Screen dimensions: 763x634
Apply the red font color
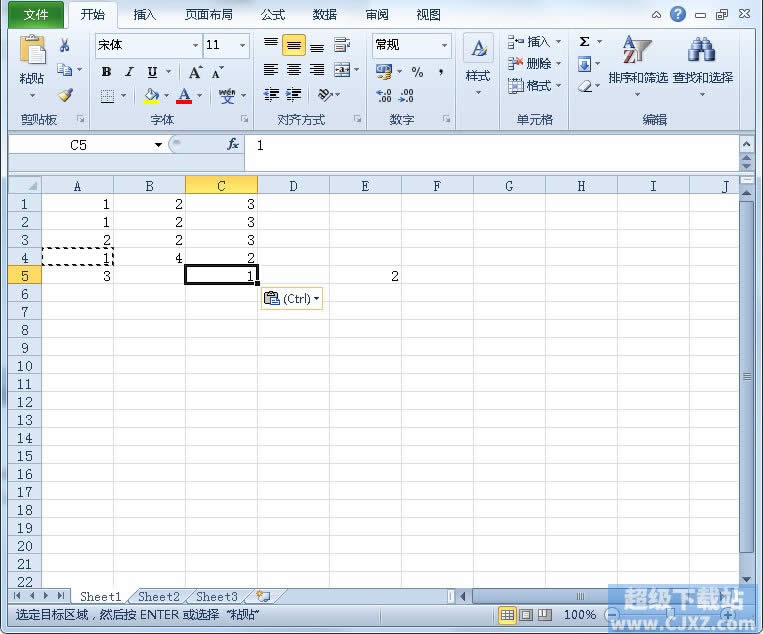click(x=184, y=96)
